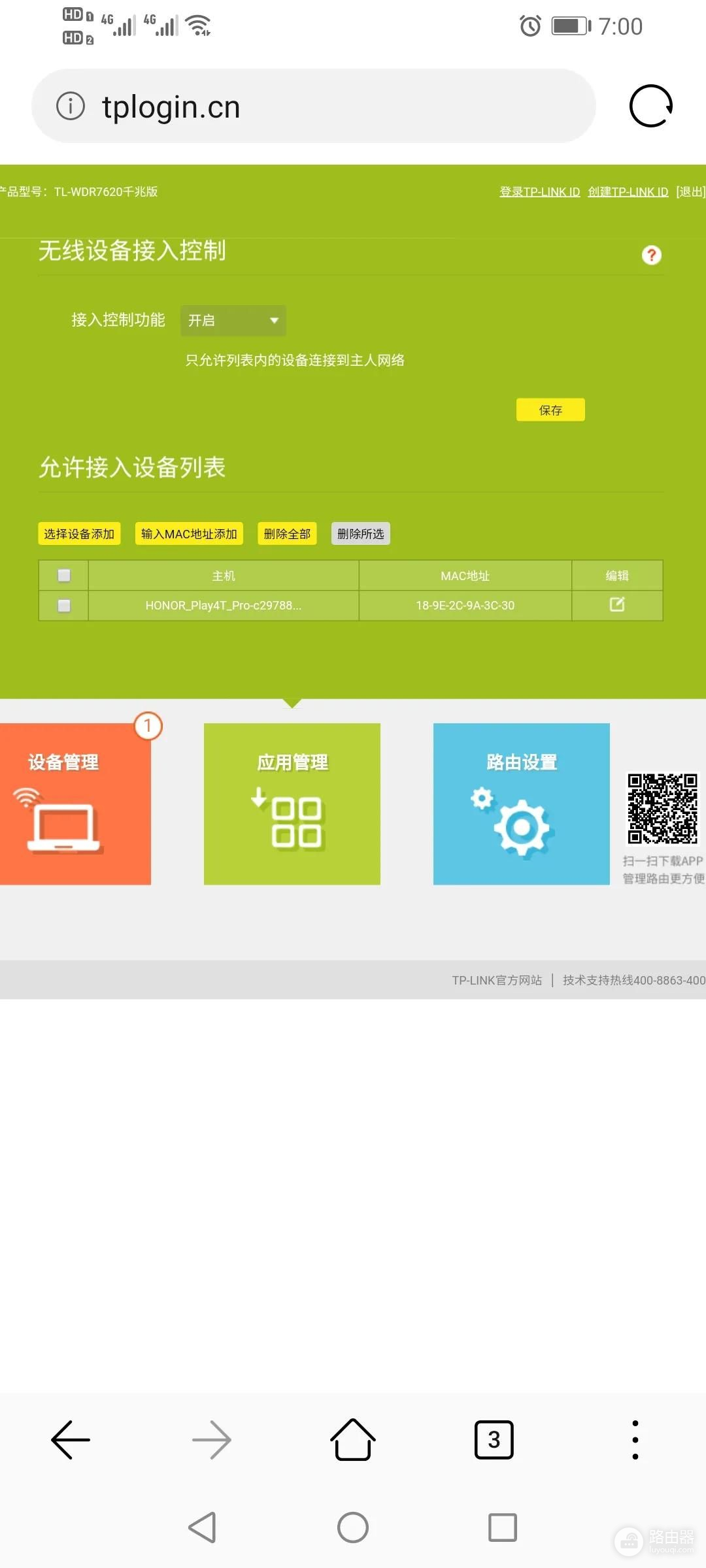The image size is (706, 1568).
Task: Open the 登录TP-LINK ID link
Action: coord(539,192)
